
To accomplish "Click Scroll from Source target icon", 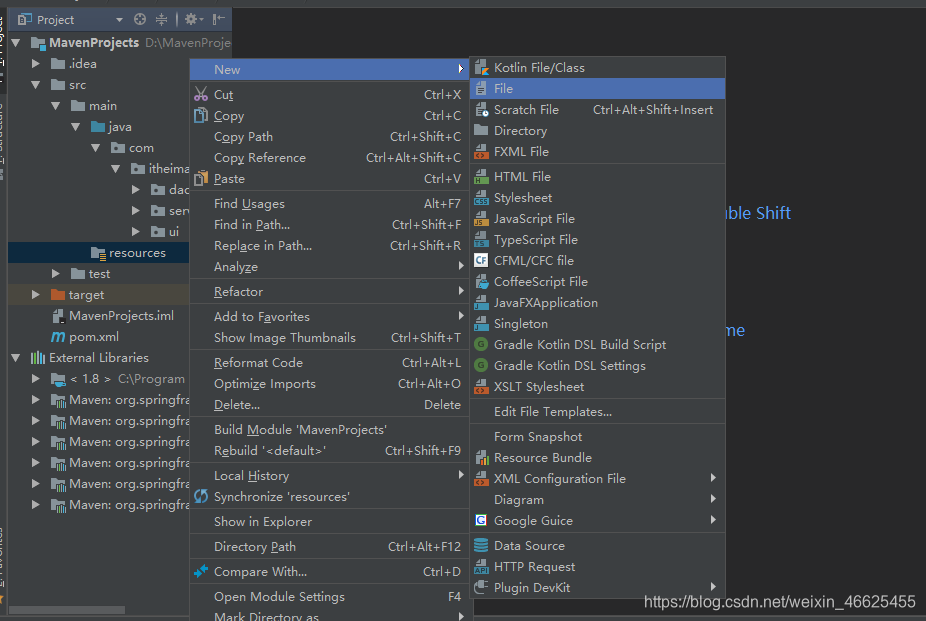I will pos(140,19).
